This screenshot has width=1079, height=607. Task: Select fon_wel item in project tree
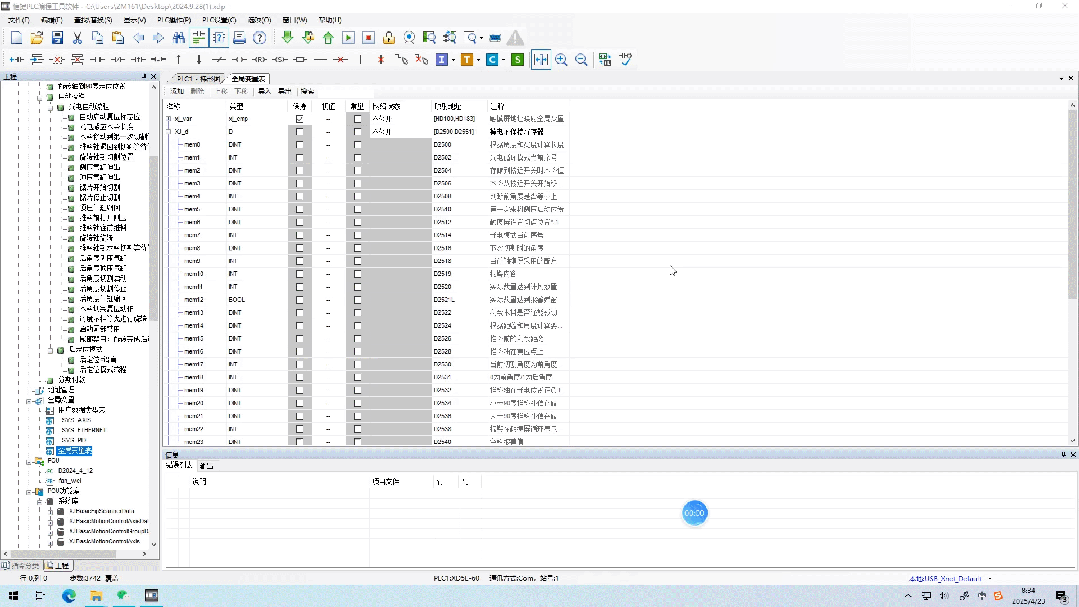[70, 480]
